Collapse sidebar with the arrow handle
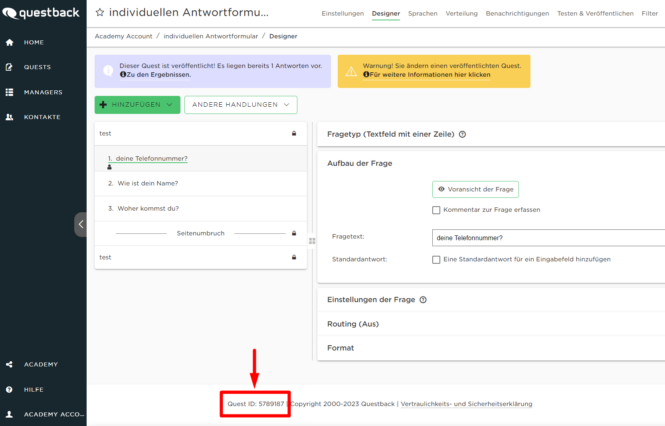Screen dimensions: 665x426 (x=80, y=224)
